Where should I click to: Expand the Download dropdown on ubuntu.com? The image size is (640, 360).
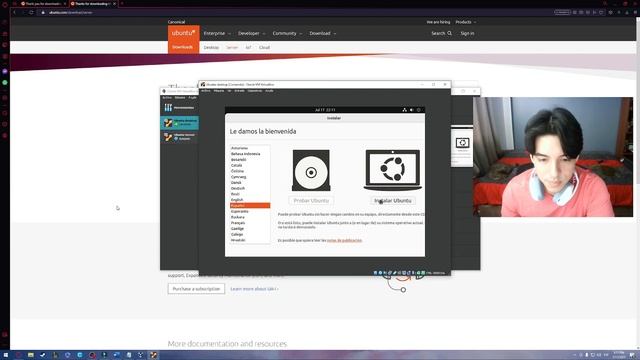322,33
